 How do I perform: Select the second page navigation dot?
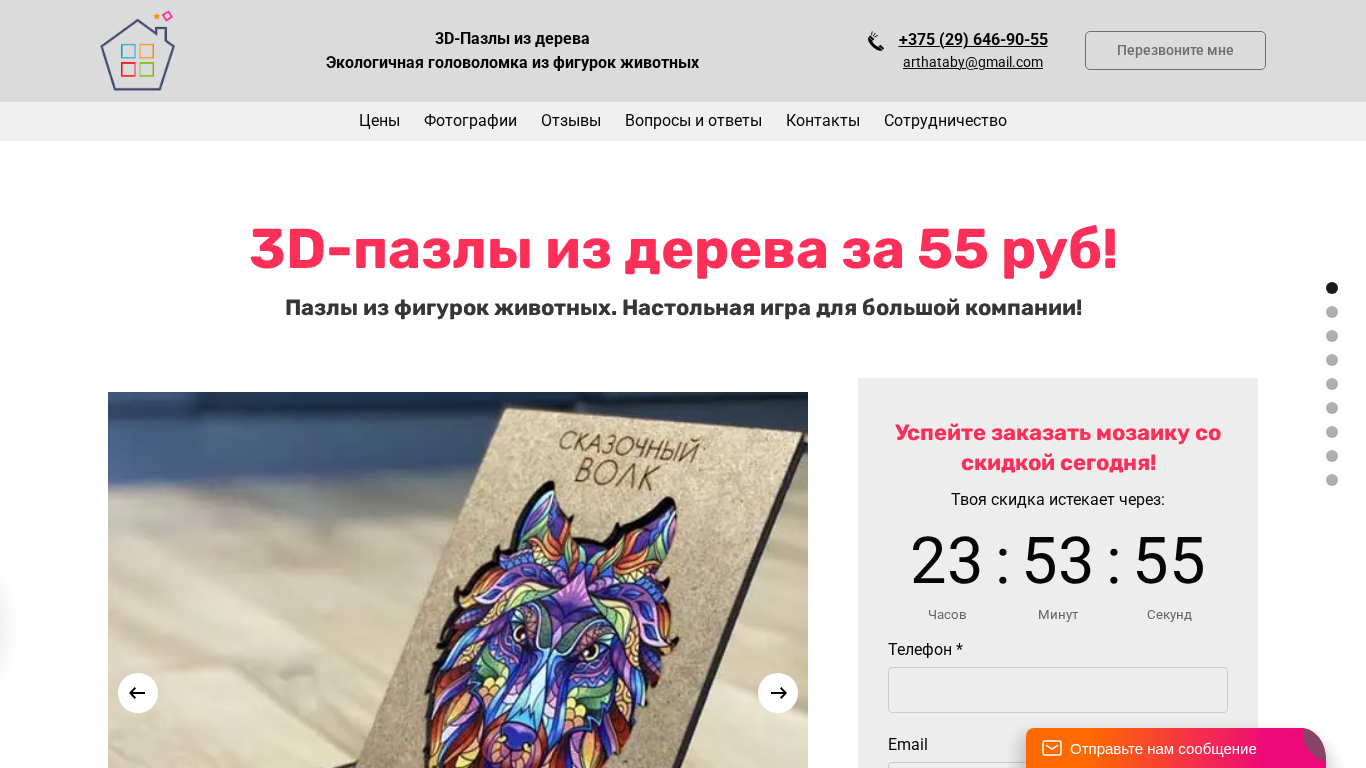click(x=1332, y=312)
